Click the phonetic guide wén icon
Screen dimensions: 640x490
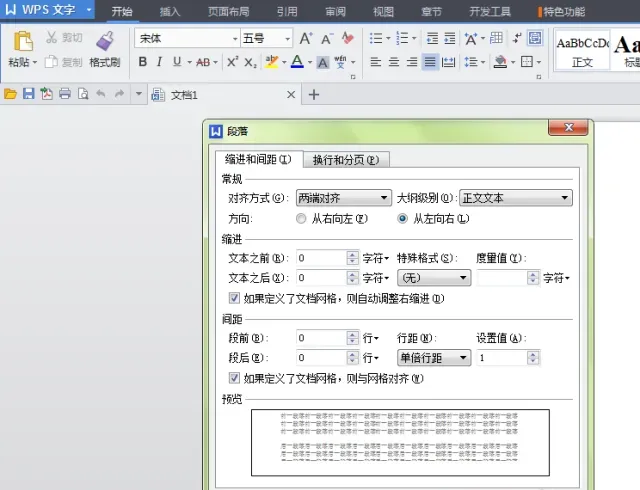340,62
